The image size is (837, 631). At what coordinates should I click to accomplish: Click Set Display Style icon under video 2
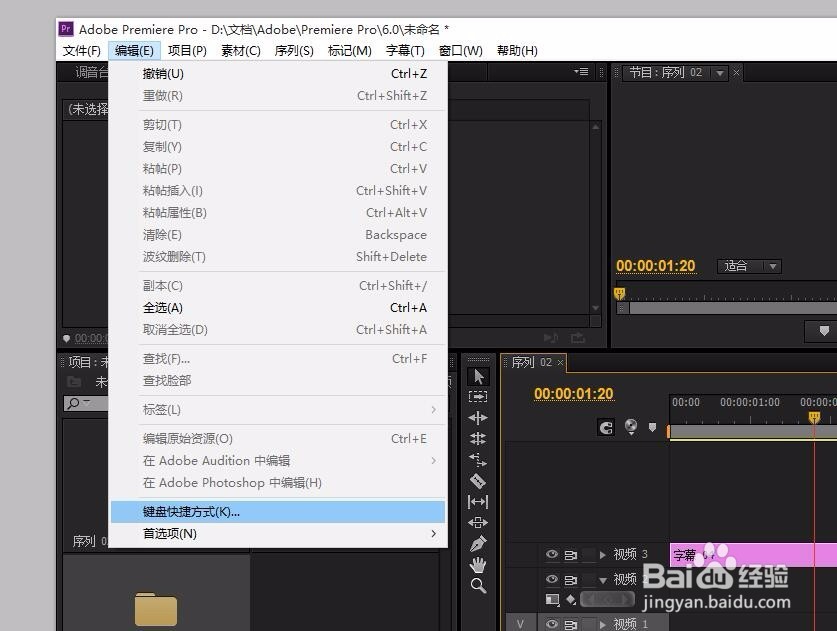552,600
